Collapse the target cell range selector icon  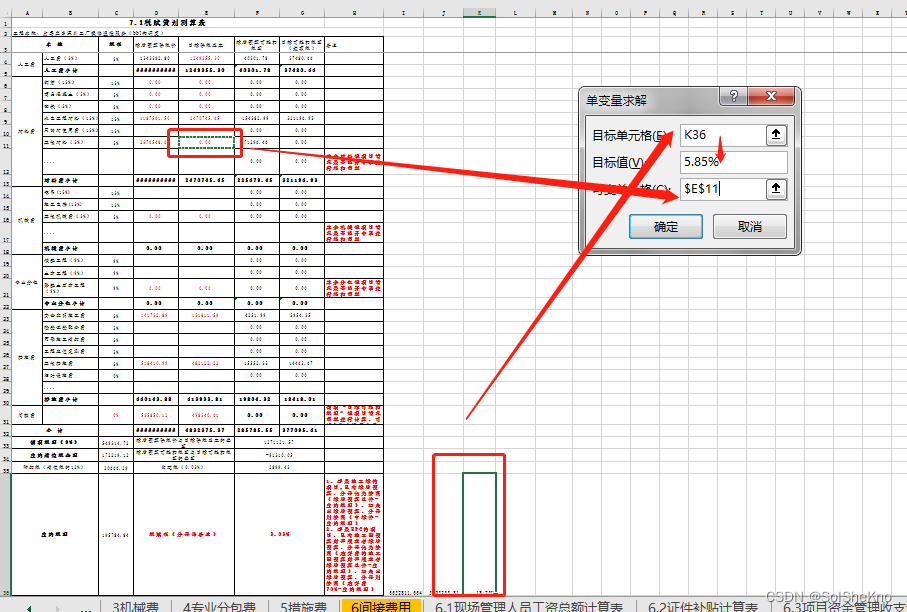[776, 135]
